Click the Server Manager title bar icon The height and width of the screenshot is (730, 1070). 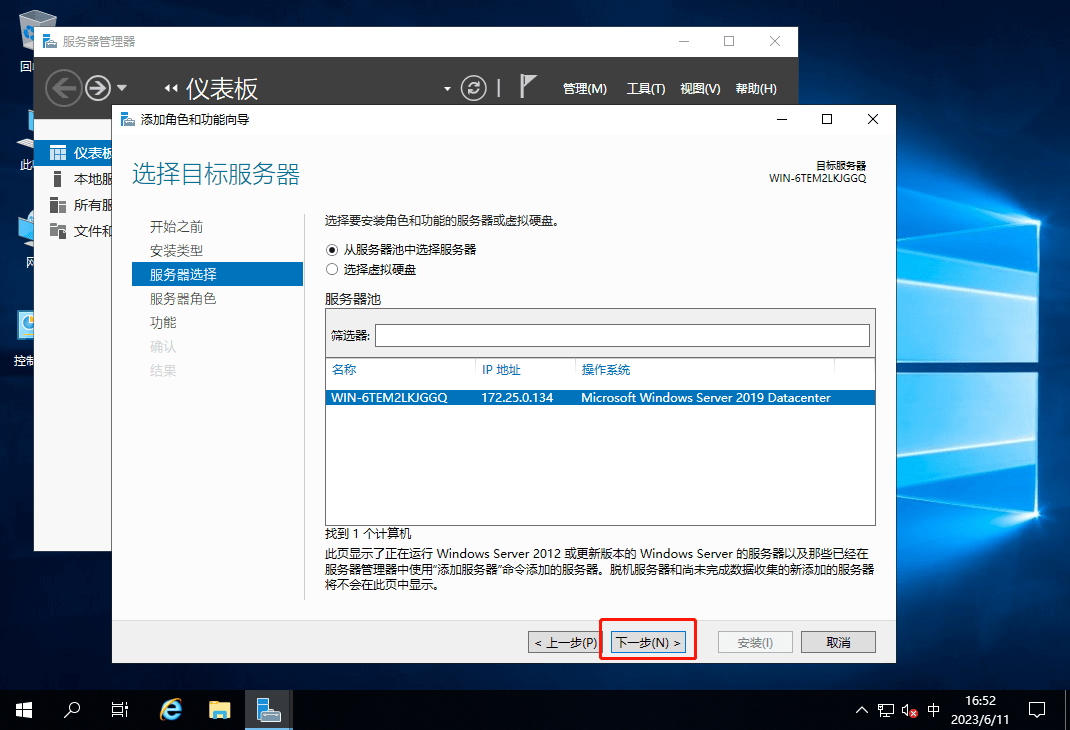tap(50, 42)
